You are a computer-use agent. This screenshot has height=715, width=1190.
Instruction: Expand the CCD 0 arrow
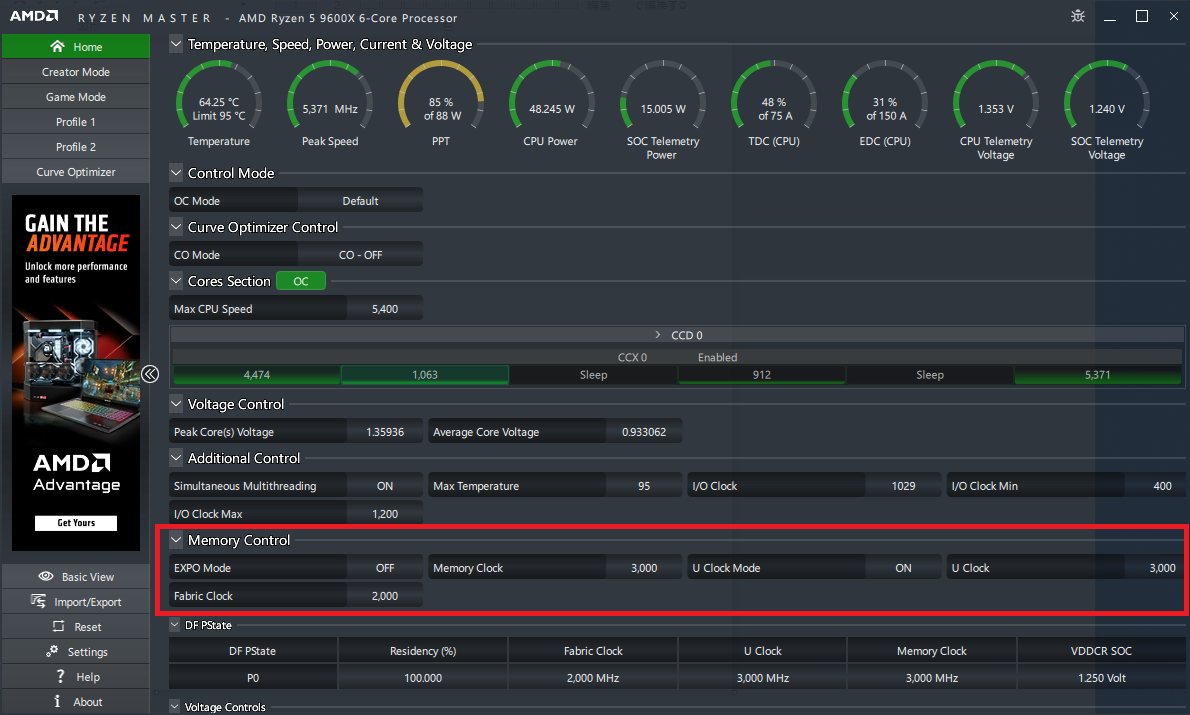pos(658,335)
